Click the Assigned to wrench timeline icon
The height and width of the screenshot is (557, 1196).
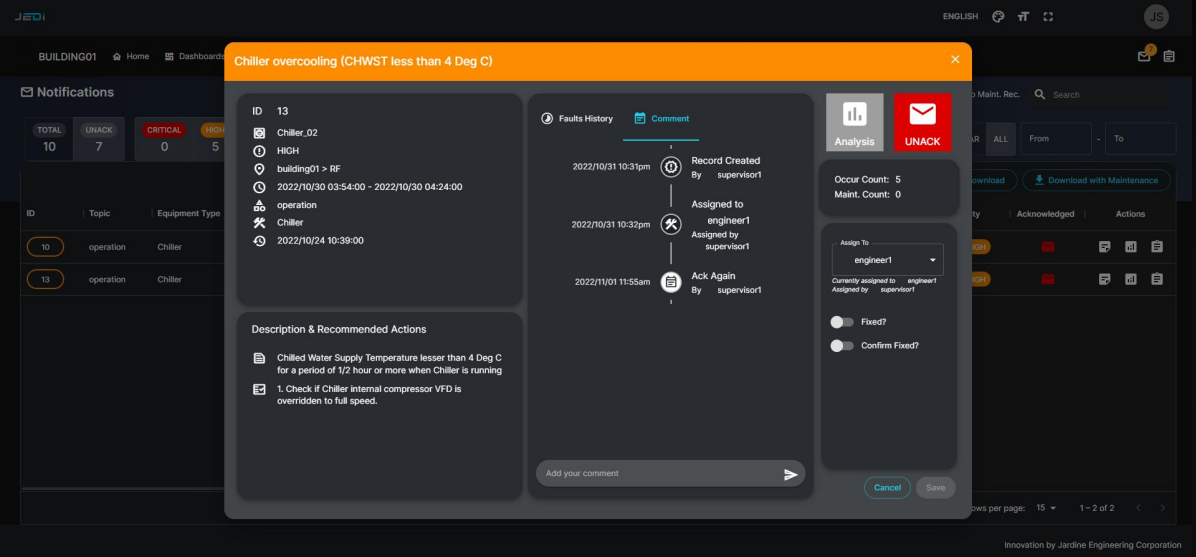pos(670,224)
